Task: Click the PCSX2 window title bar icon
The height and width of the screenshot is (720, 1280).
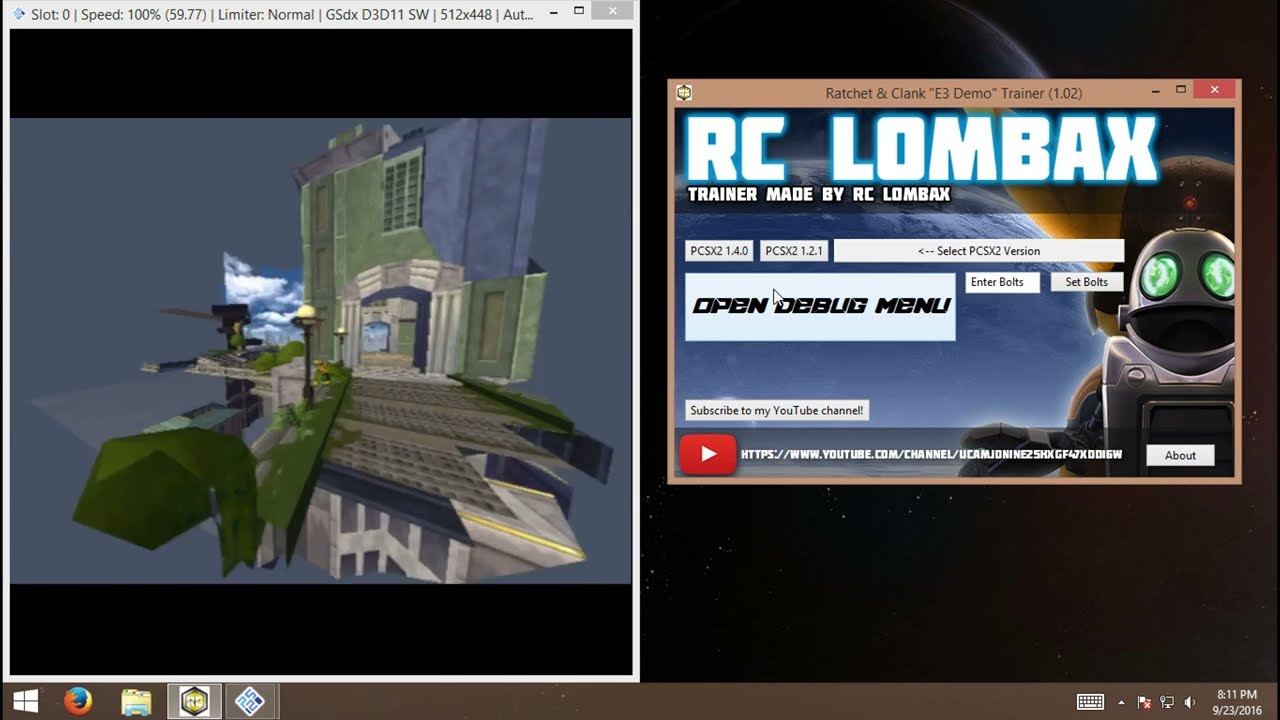Action: pyautogui.click(x=19, y=14)
